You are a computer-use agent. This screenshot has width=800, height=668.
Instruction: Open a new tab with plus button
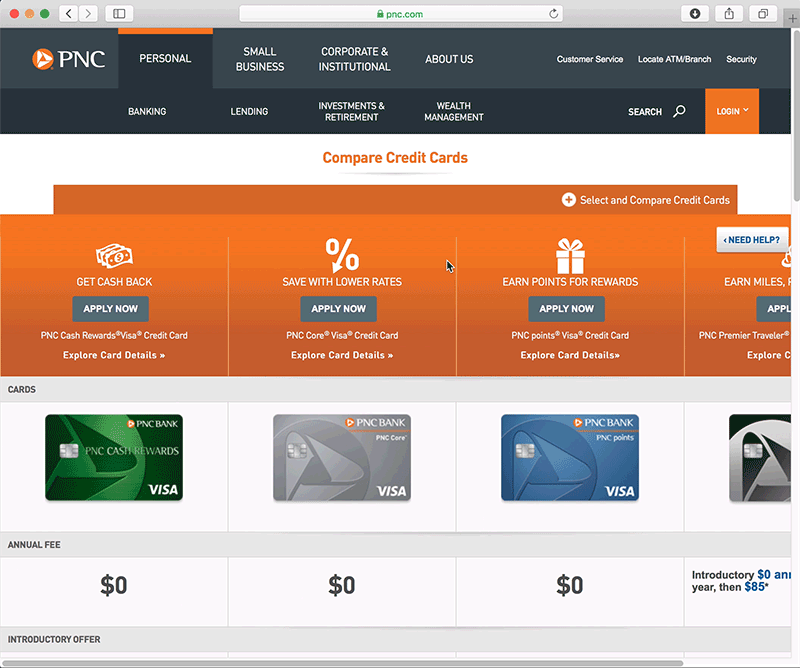(x=792, y=19)
